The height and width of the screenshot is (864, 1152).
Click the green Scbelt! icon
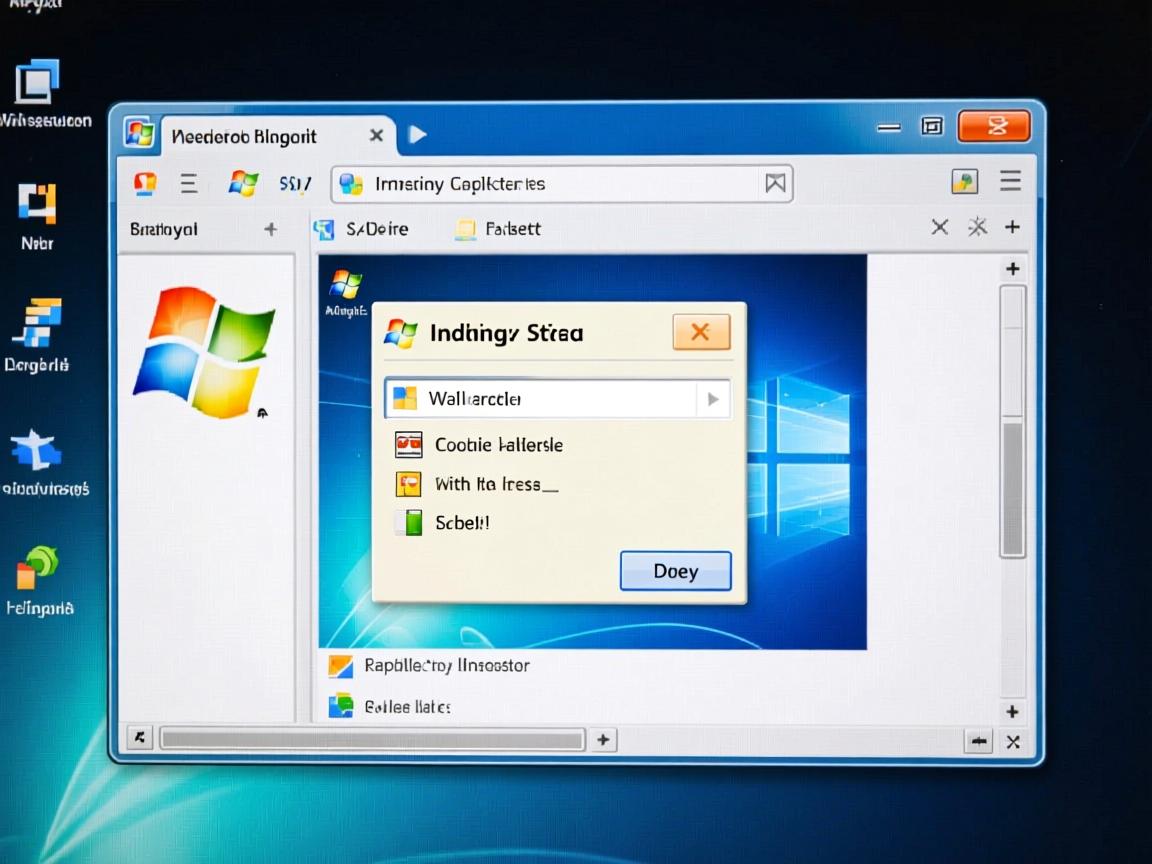(x=408, y=522)
